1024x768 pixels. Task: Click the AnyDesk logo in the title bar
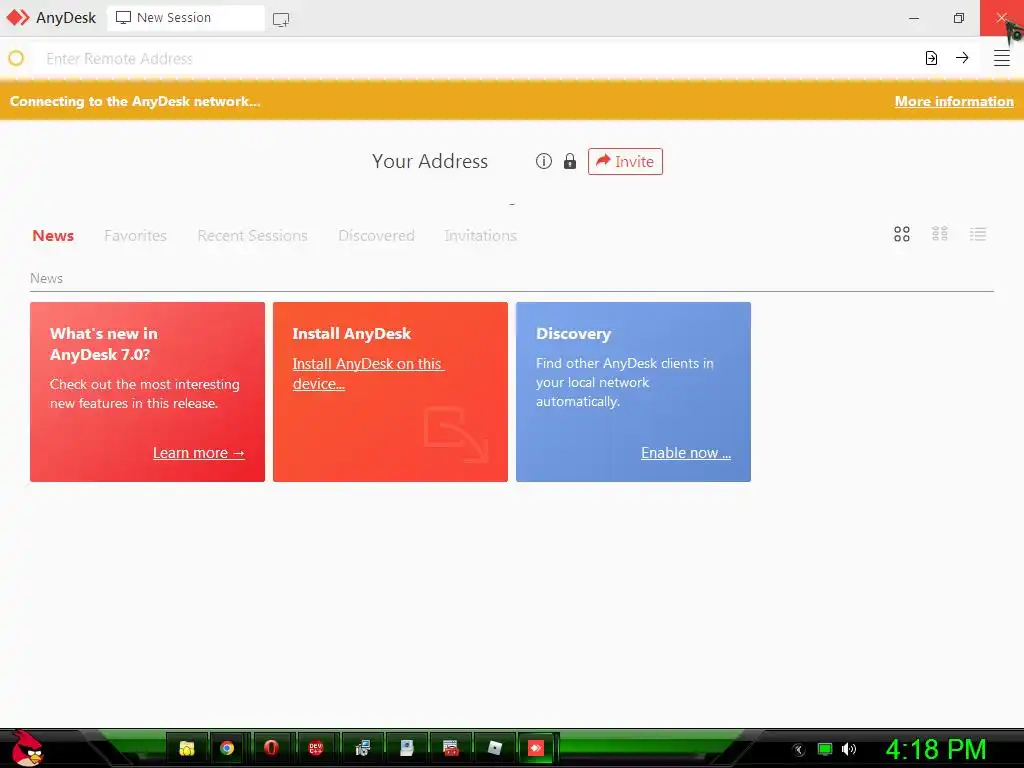pos(18,18)
